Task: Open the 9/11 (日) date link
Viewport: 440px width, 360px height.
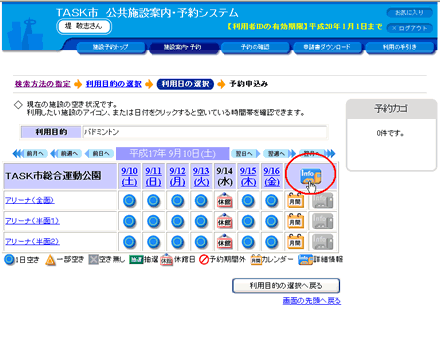Action: point(153,176)
